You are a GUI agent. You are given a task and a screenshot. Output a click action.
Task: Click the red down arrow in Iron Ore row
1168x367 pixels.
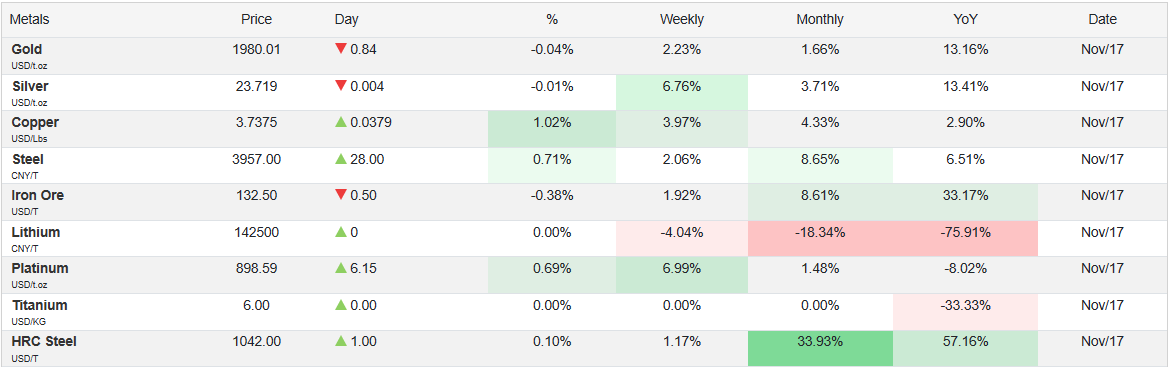pyautogui.click(x=340, y=196)
